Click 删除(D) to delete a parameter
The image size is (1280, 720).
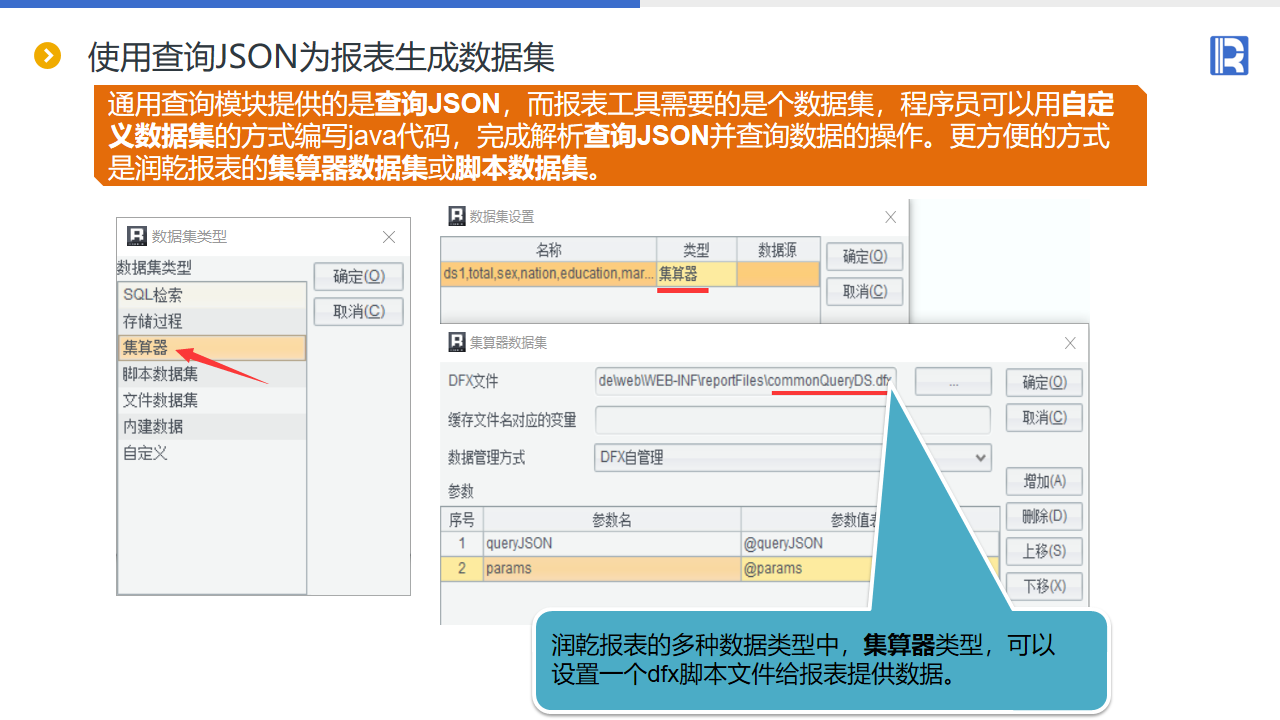click(1044, 516)
